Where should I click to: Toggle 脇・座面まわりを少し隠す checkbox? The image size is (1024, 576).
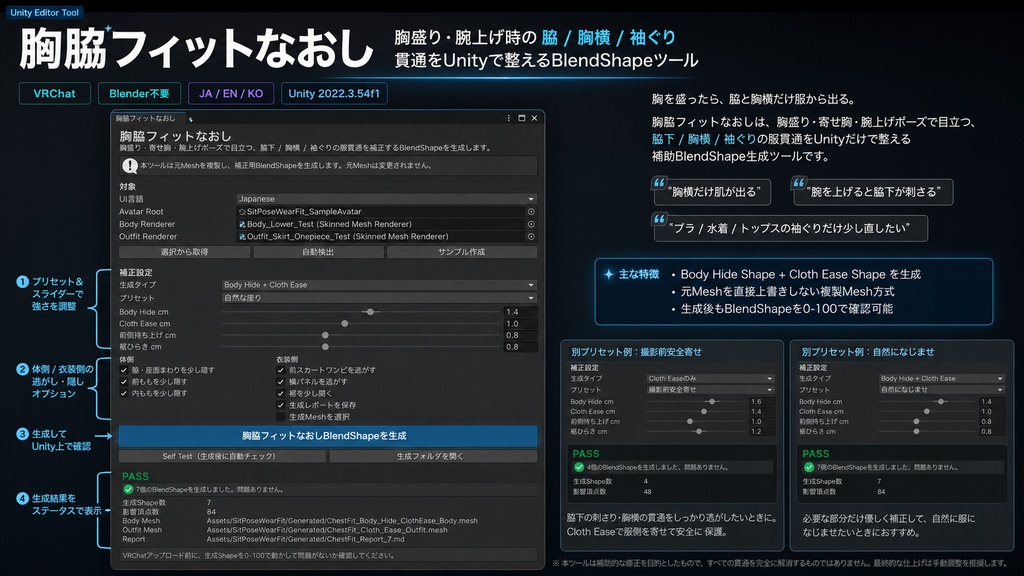pyautogui.click(x=124, y=370)
